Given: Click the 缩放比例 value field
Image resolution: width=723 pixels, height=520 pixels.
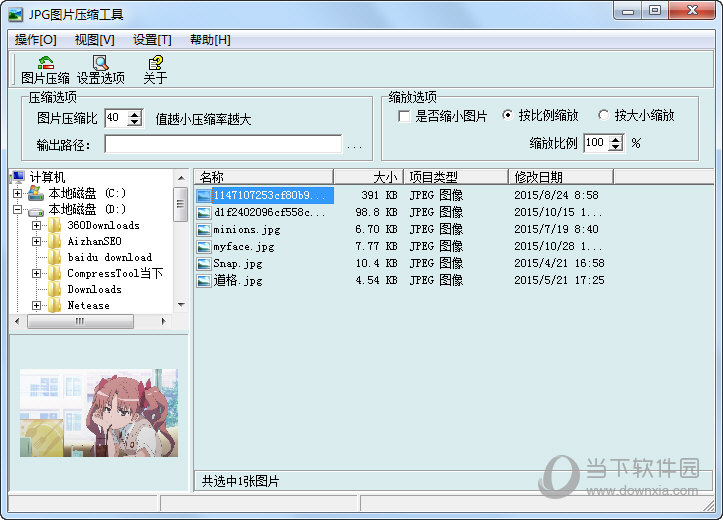Looking at the screenshot, I should click(x=597, y=143).
